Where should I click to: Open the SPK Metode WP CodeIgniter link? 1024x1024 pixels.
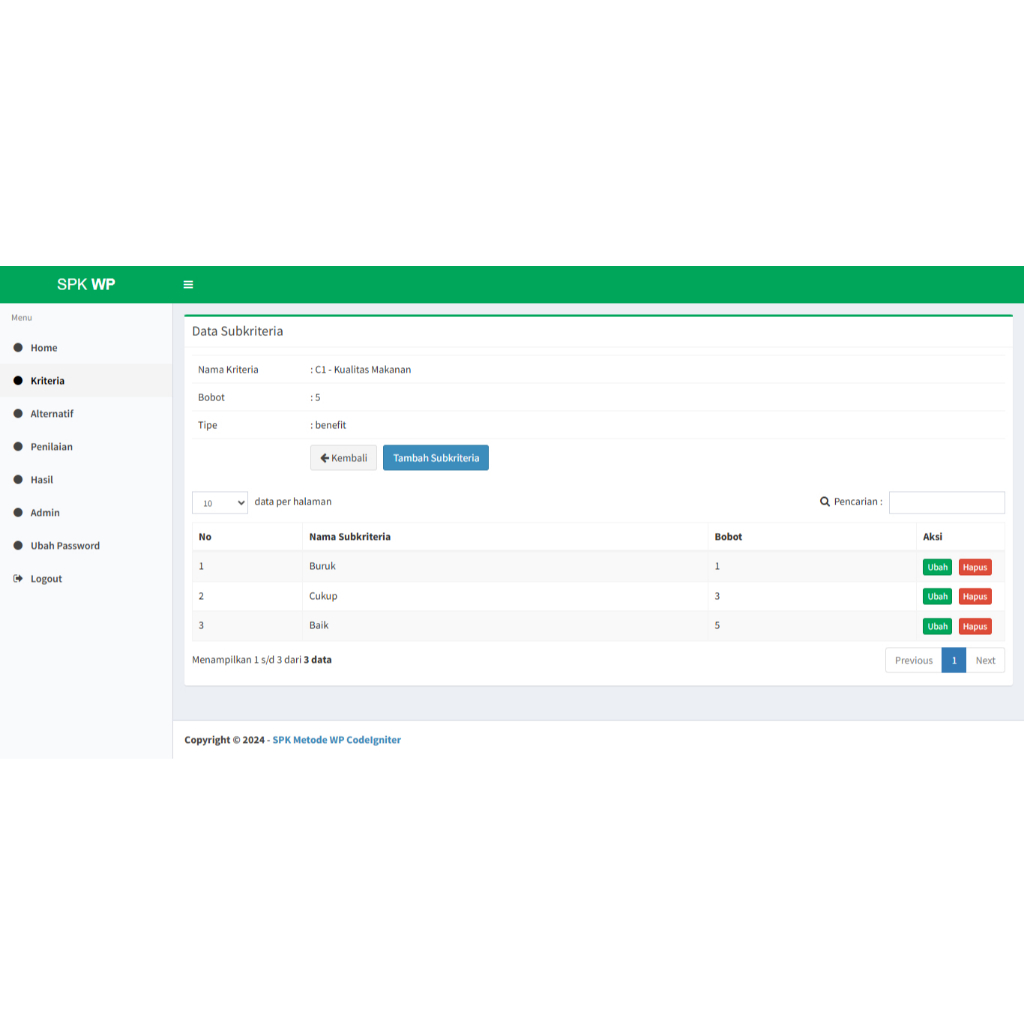click(x=336, y=740)
